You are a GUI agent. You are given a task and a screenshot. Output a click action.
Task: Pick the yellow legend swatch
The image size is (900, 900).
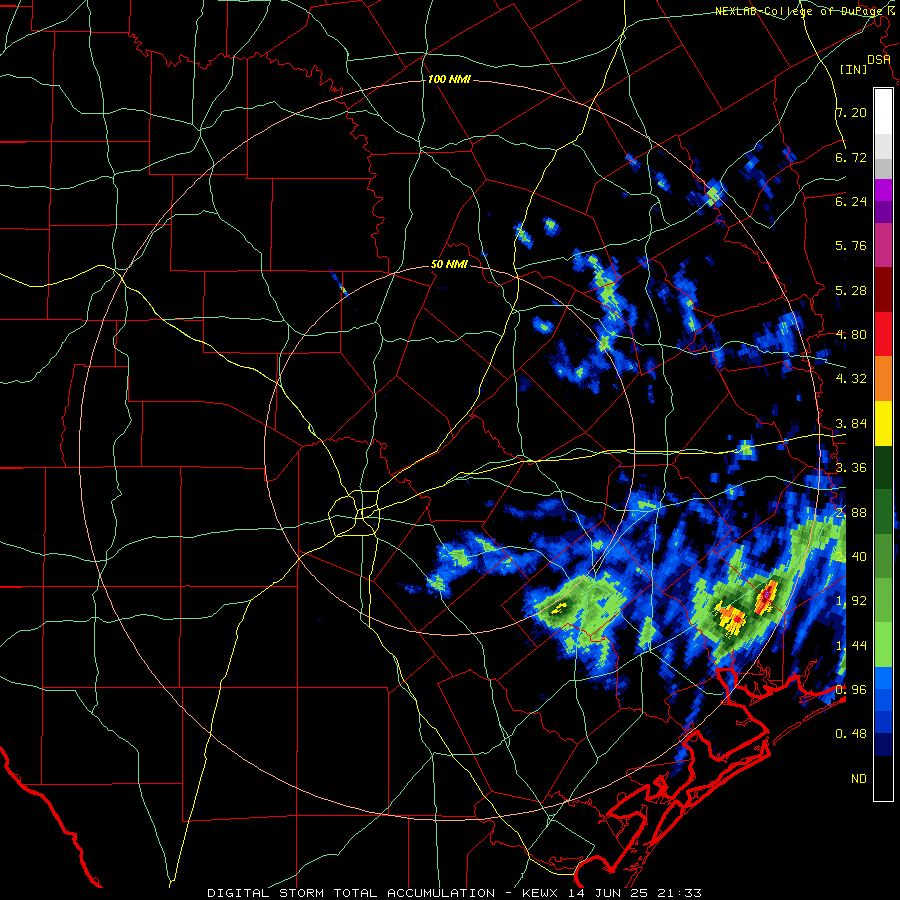click(883, 423)
